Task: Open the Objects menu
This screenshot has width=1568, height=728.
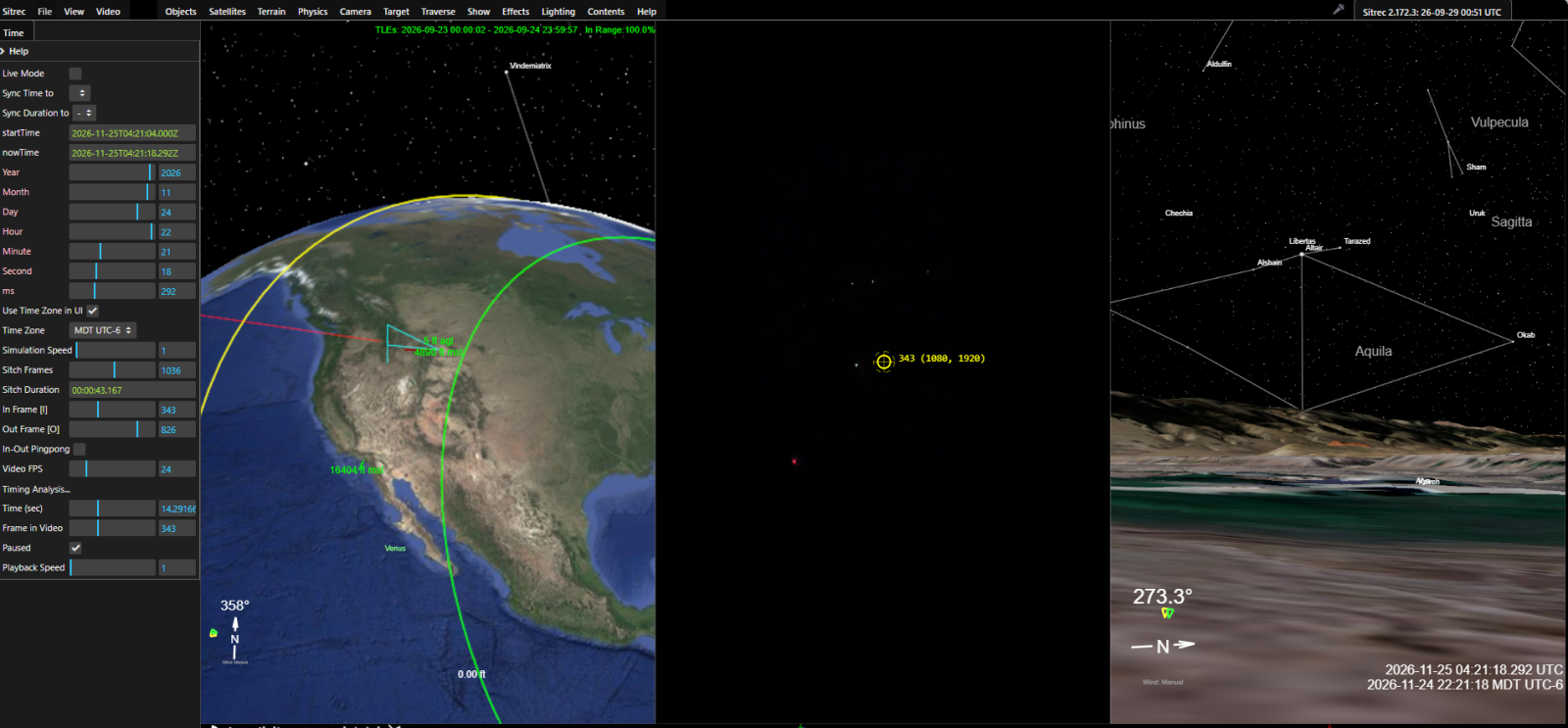Action: point(180,12)
